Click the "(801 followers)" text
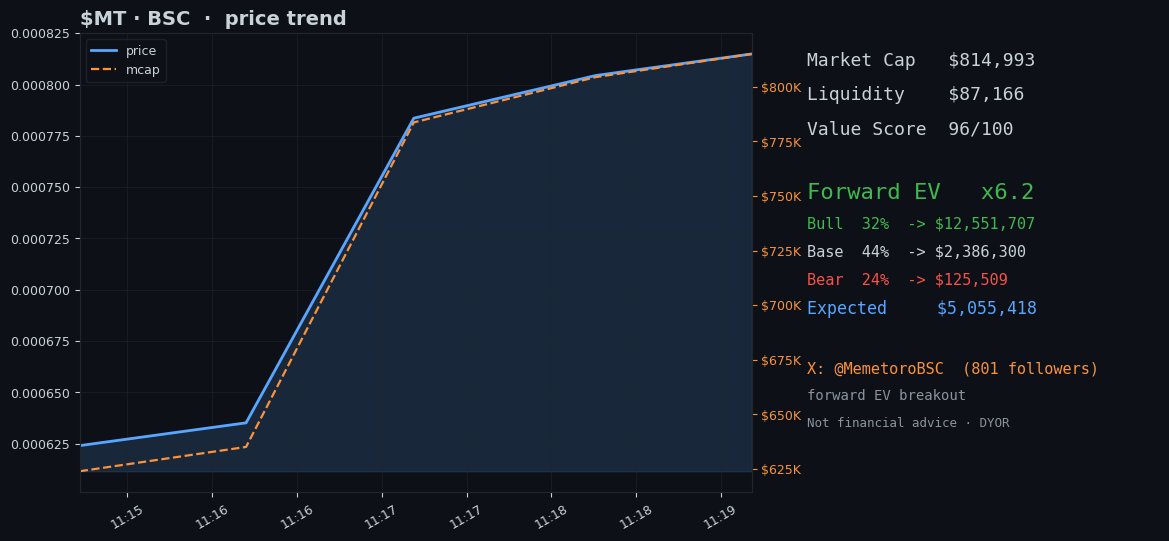 click(1030, 369)
